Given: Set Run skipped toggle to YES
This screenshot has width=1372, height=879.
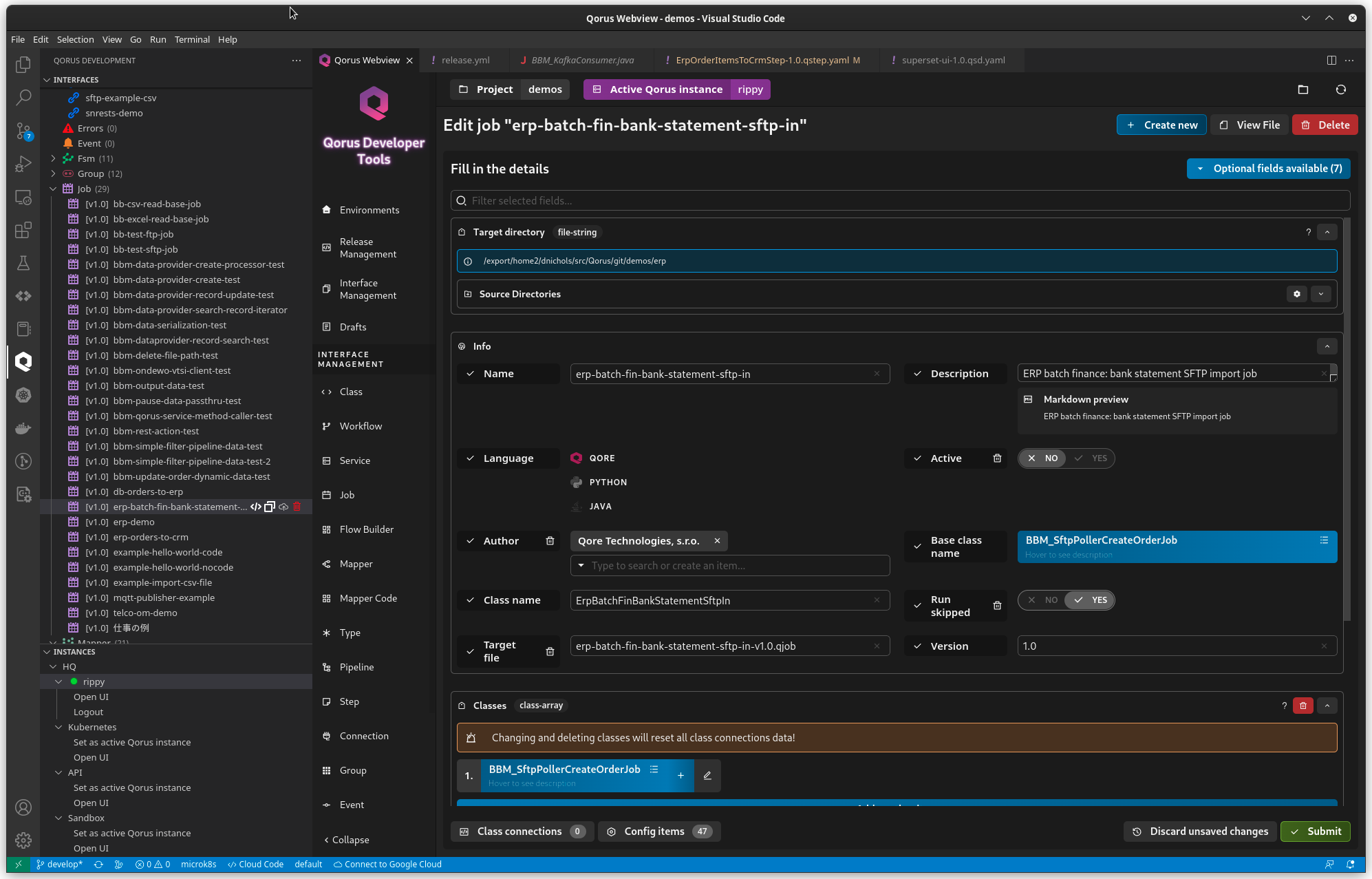Looking at the screenshot, I should [x=1090, y=600].
